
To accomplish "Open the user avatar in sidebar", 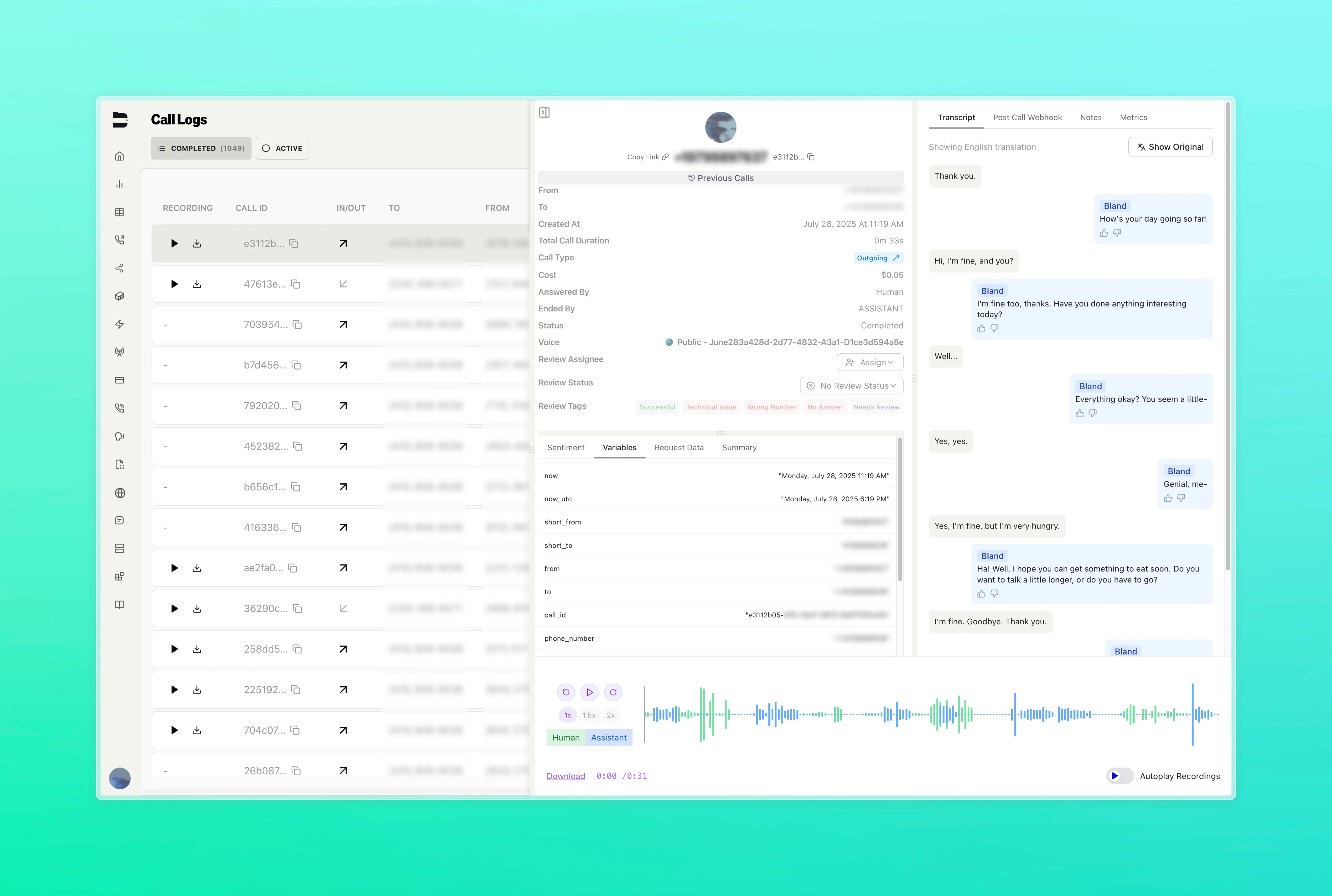I will (119, 778).
